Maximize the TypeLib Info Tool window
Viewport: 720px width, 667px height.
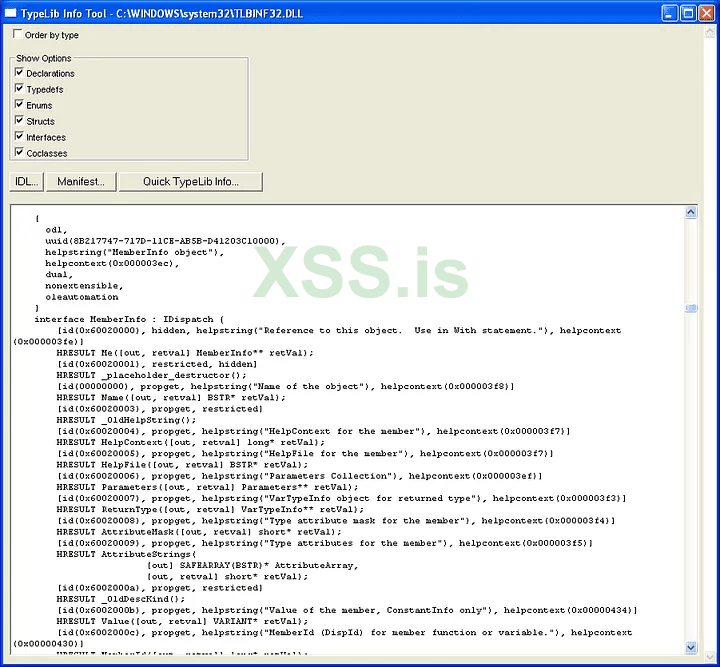688,13
